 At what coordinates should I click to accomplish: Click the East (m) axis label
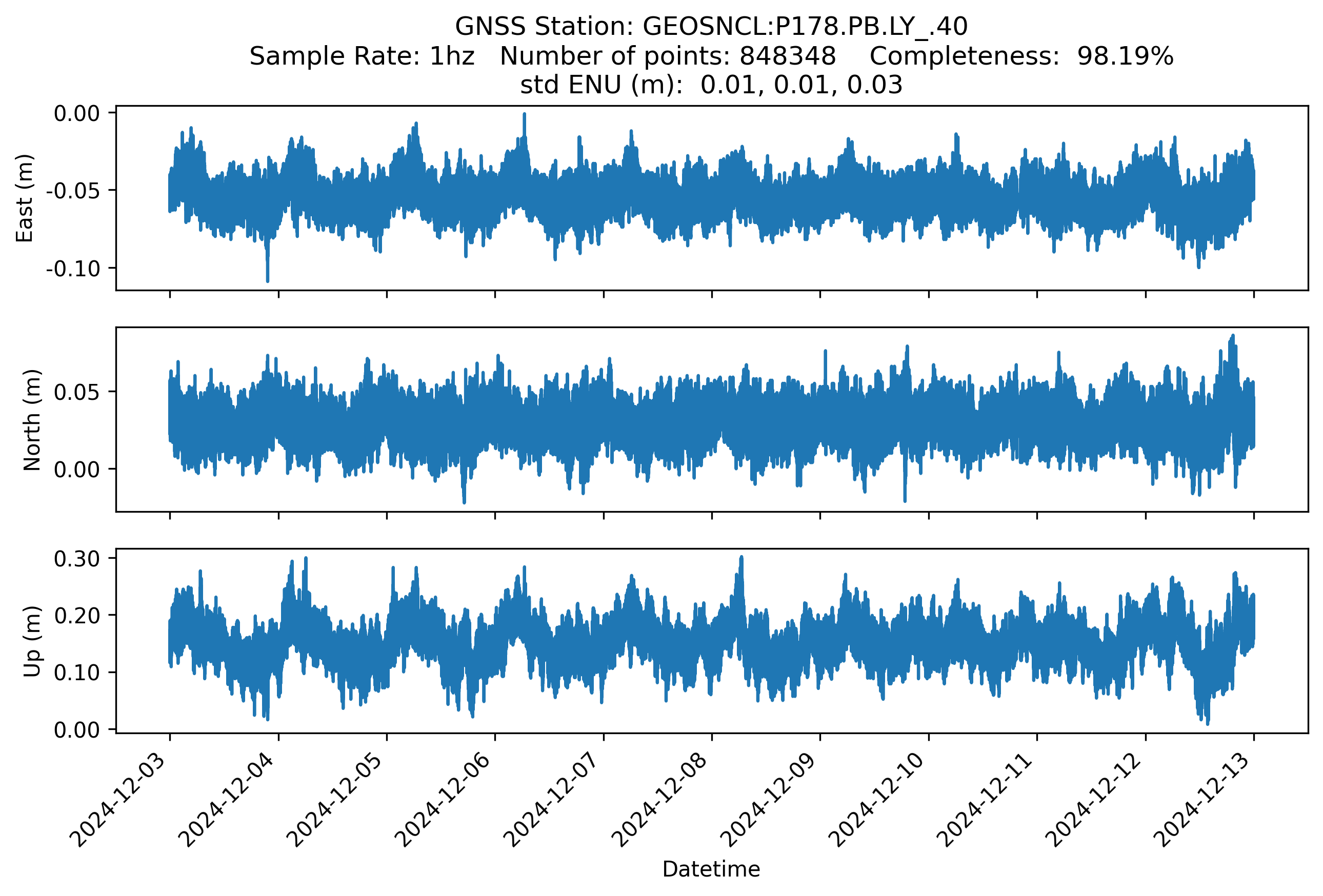25,198
